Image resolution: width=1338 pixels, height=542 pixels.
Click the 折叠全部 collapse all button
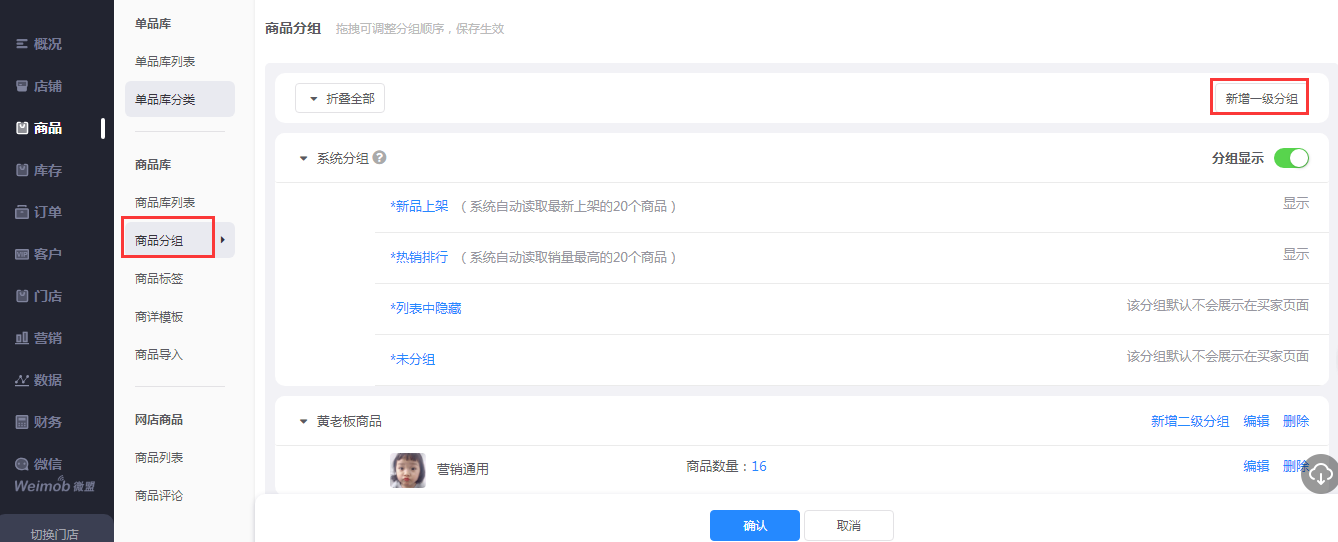tap(340, 98)
